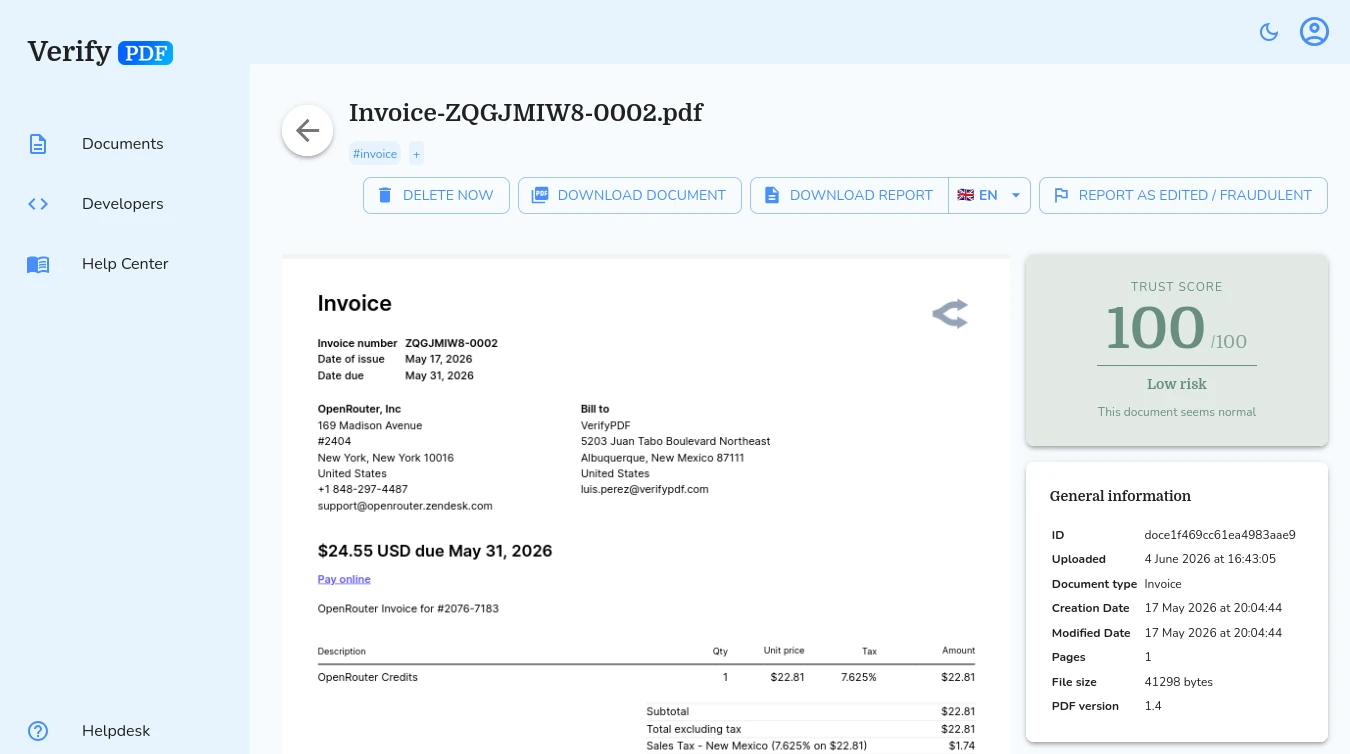Click the DOWNLOAD REPORT button
The width and height of the screenshot is (1350, 754).
[849, 195]
